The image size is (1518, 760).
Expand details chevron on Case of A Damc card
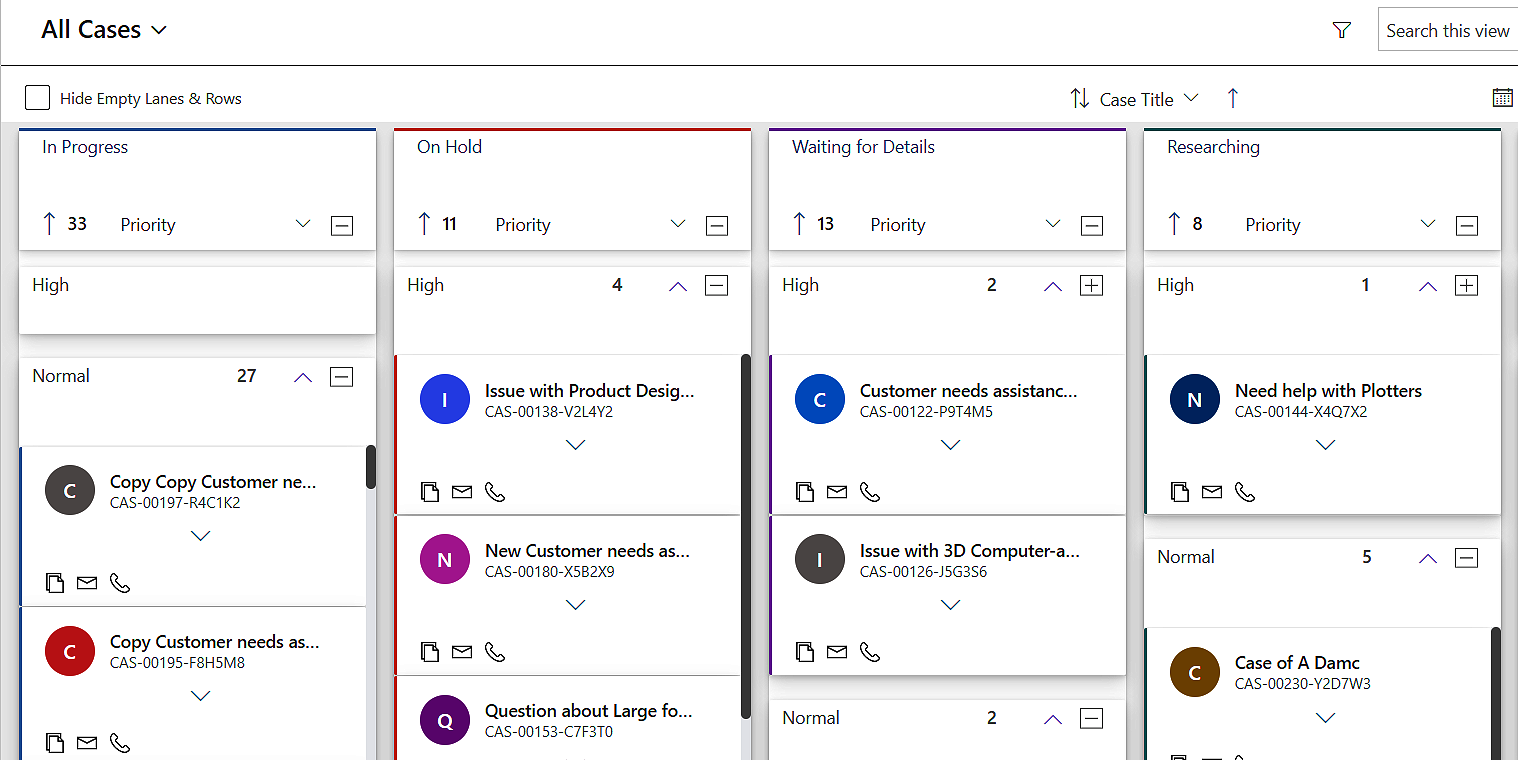pos(1326,717)
